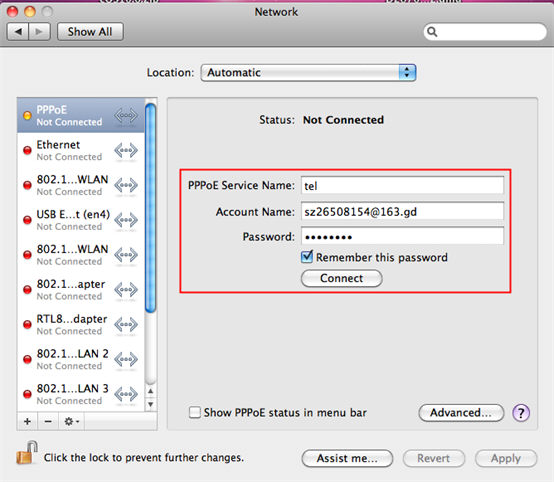The image size is (554, 482).
Task: Open the Location Automatic dropdown
Action: tap(308, 72)
